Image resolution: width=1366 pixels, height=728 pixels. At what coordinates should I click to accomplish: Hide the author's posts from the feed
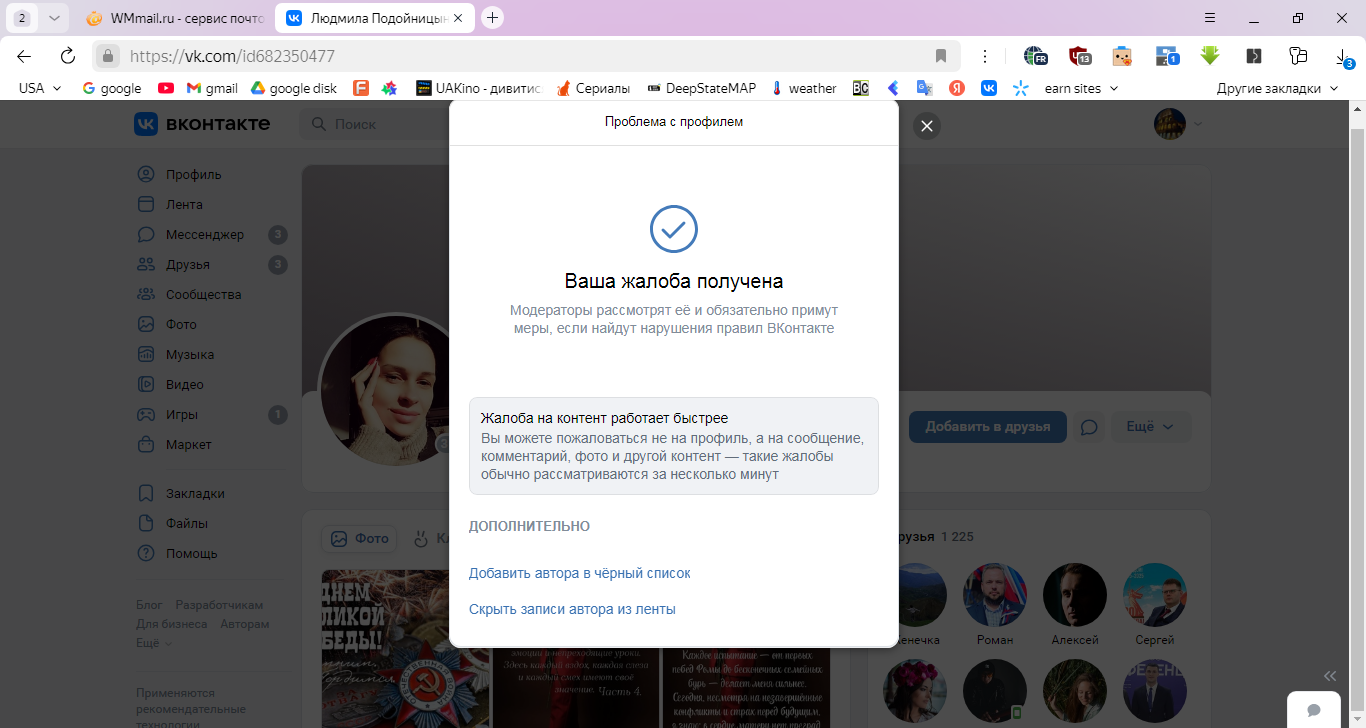(x=572, y=609)
